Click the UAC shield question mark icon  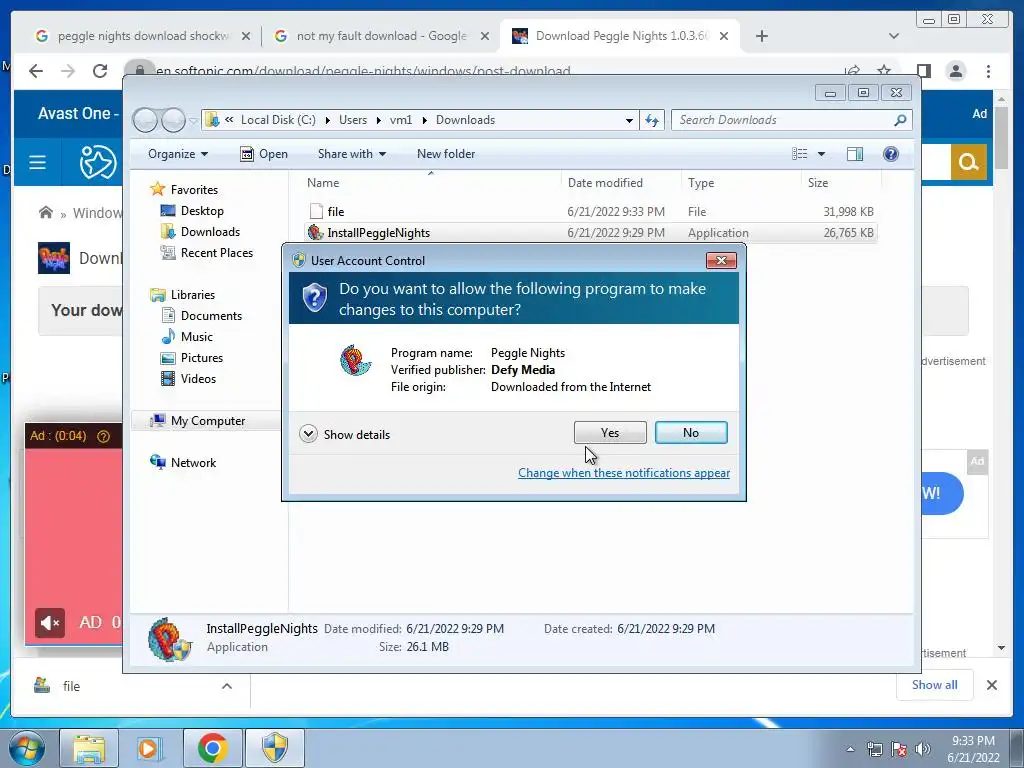click(x=315, y=298)
